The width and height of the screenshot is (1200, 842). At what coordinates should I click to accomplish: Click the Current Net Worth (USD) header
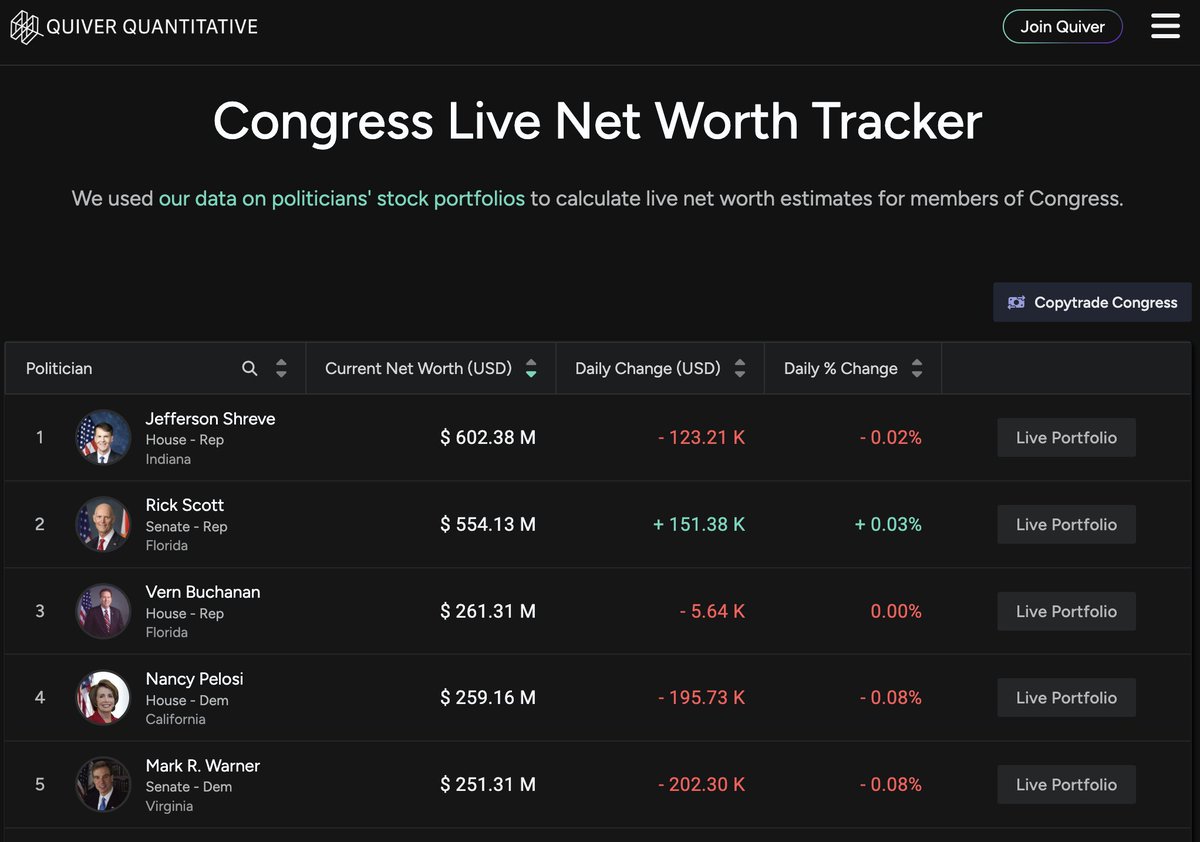coord(418,368)
